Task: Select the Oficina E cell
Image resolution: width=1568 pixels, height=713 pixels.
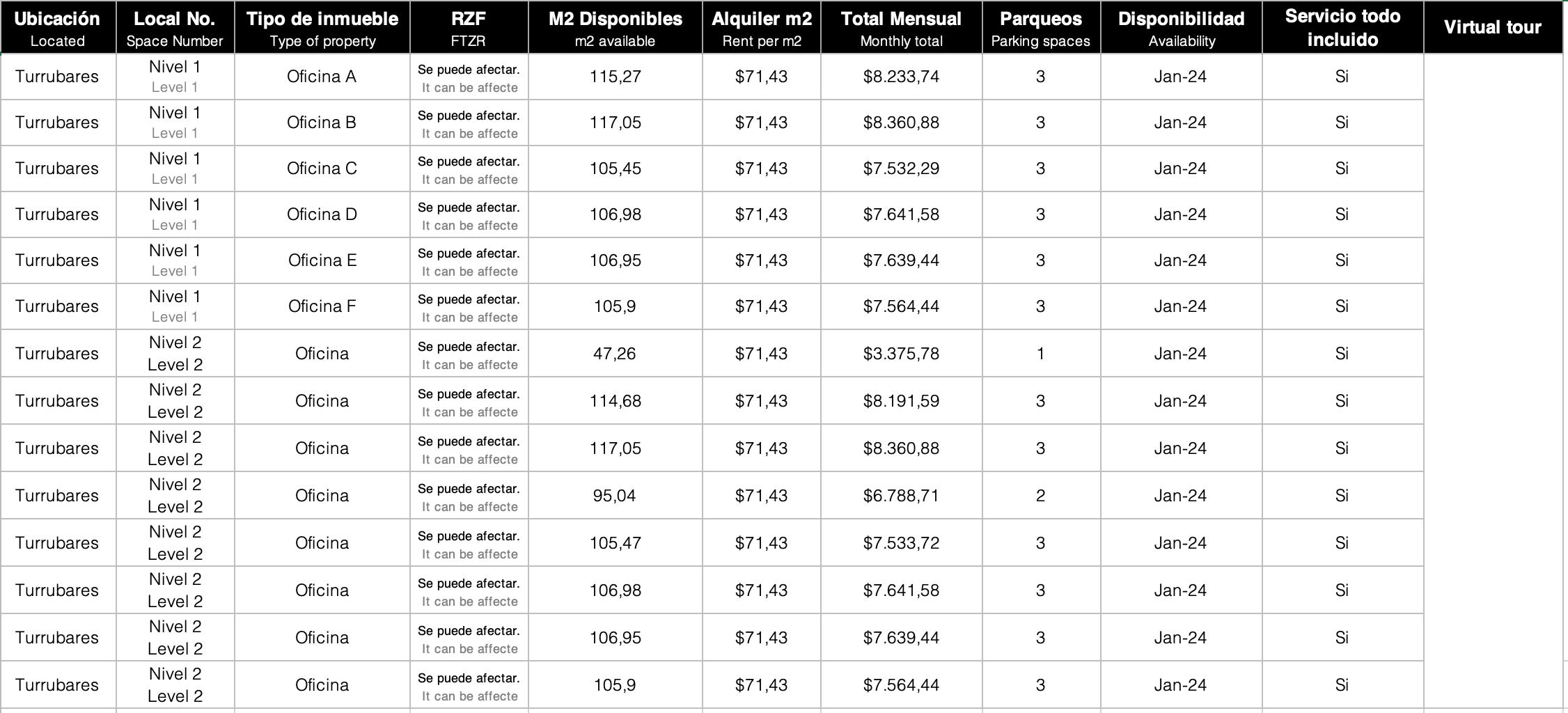Action: (322, 260)
